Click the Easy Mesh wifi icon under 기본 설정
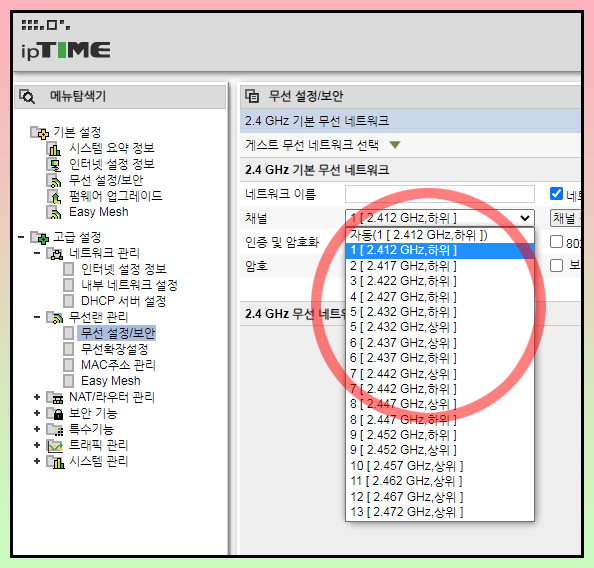Screen dimensions: 594x568 click(54, 212)
